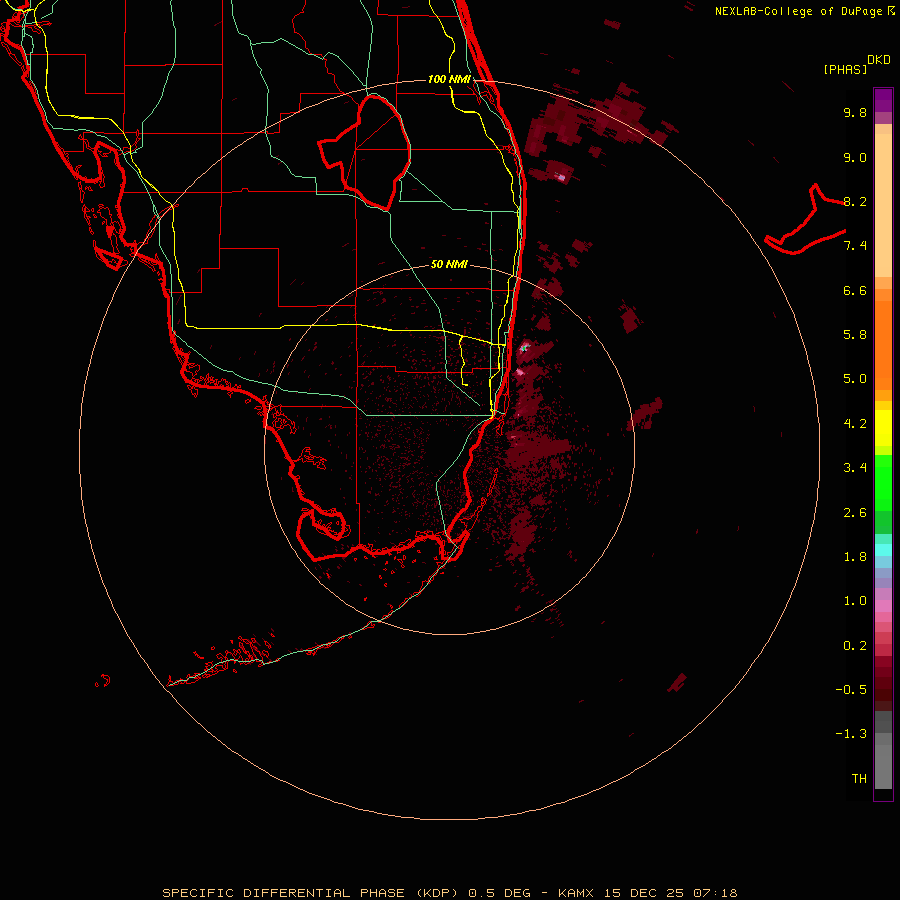The height and width of the screenshot is (900, 900).
Task: Click the "15 DEC 25 07:18" timestamp
Action: pos(670,893)
